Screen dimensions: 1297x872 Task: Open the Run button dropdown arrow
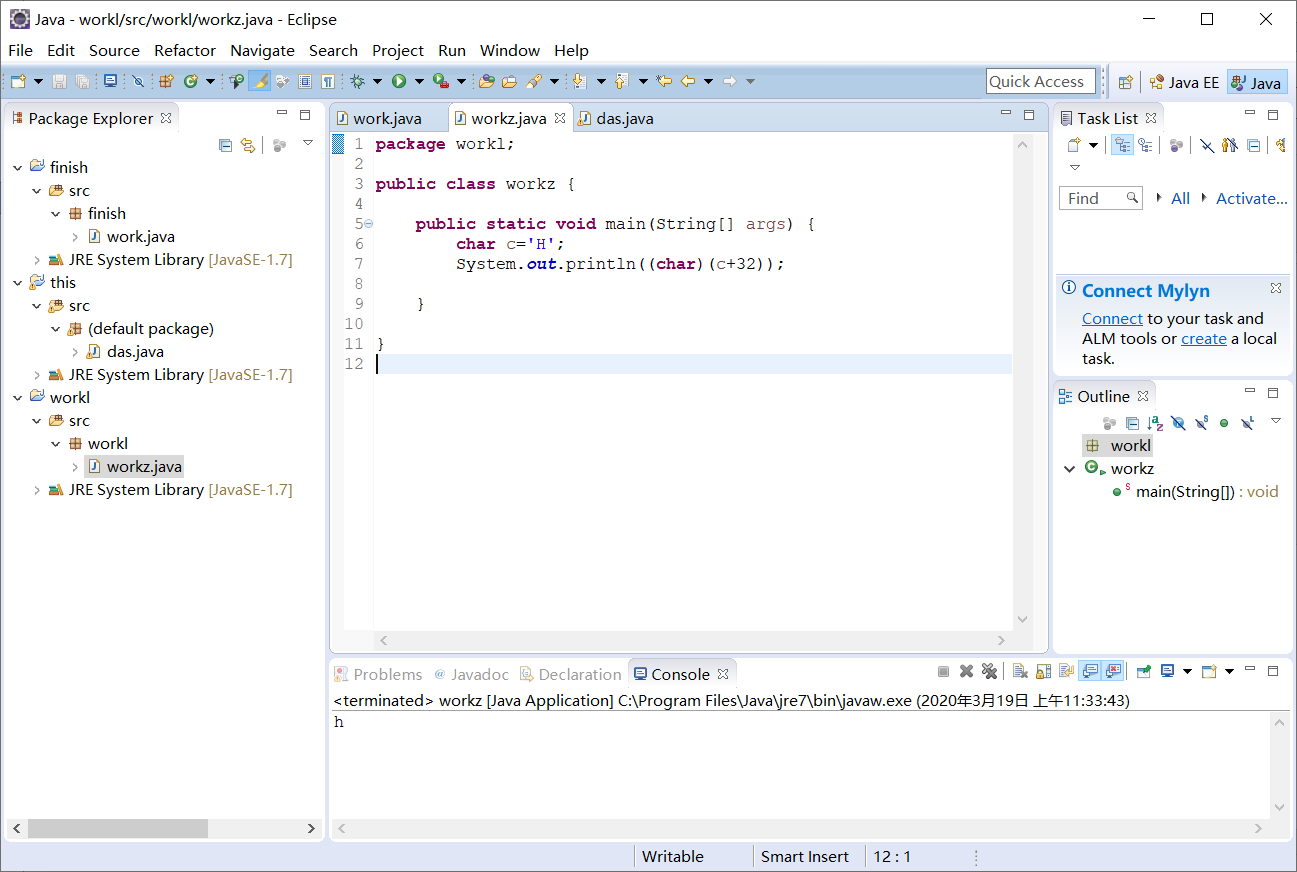coord(419,81)
